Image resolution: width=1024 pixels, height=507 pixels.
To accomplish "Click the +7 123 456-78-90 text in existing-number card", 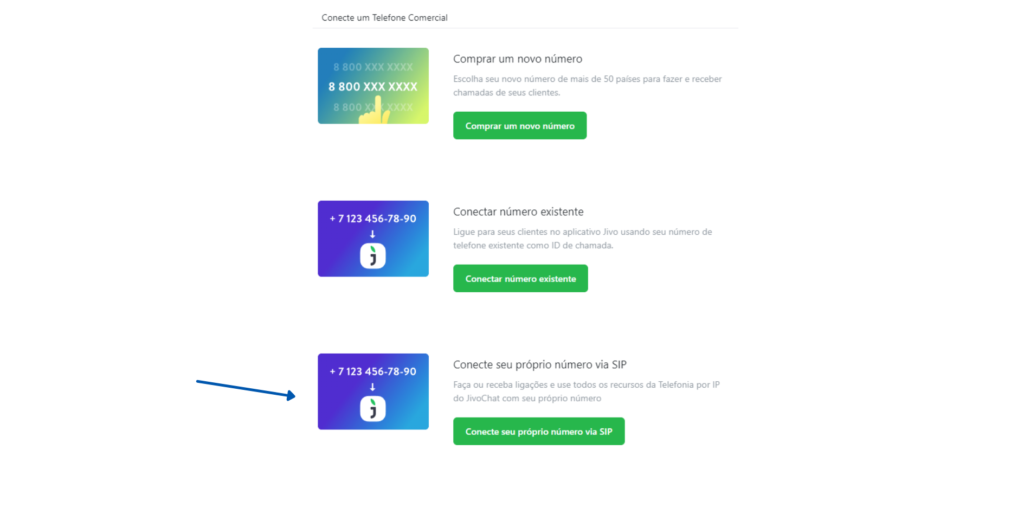I will click(373, 219).
